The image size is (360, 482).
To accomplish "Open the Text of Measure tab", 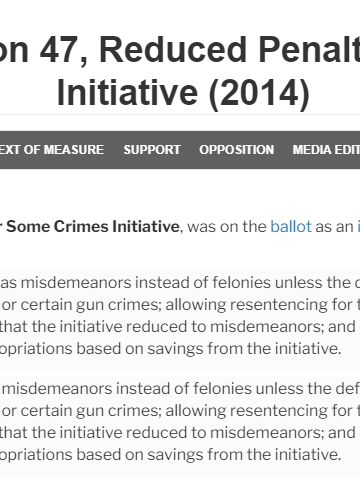I will tap(52, 150).
